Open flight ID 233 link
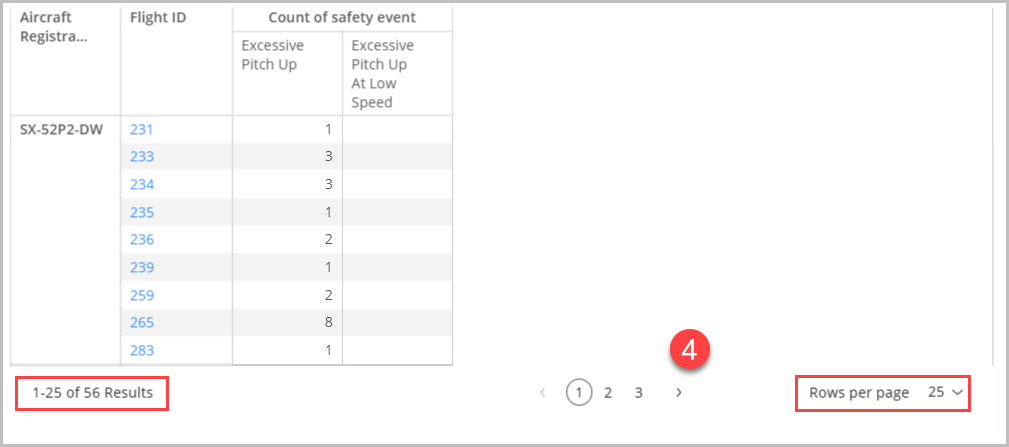The height and width of the screenshot is (447, 1009). tap(142, 157)
